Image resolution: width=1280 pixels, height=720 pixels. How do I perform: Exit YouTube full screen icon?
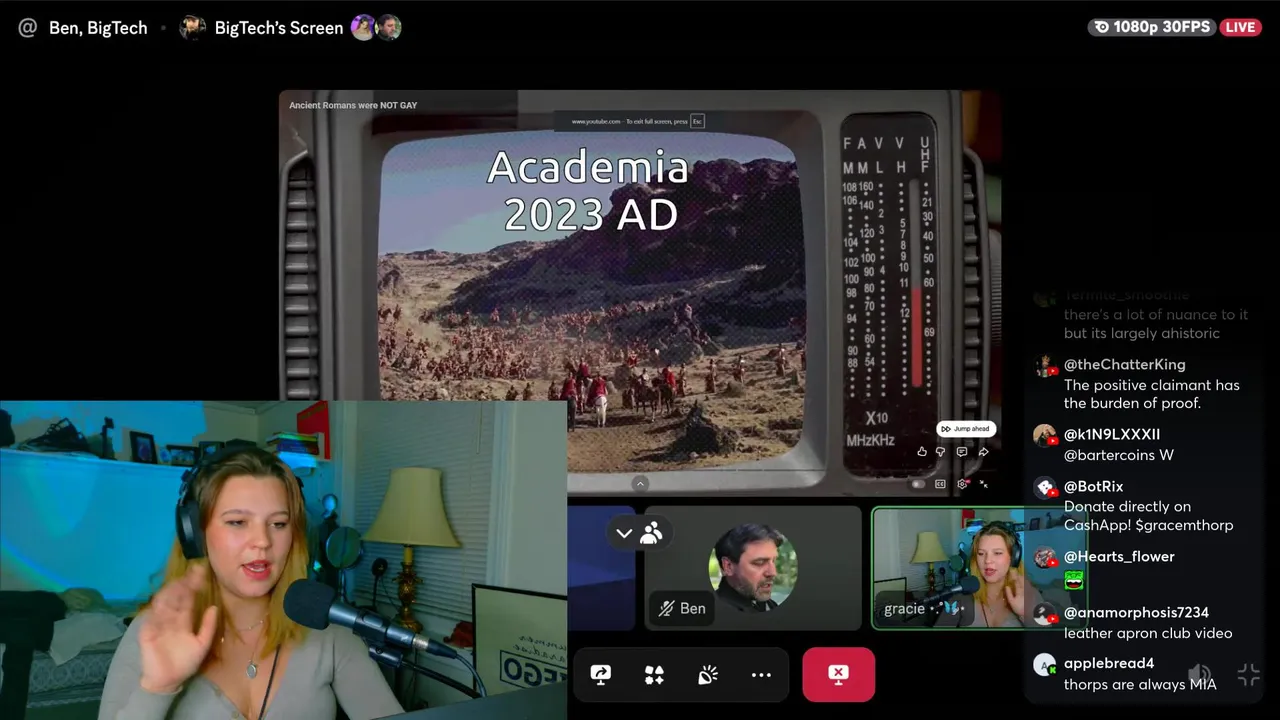point(984,484)
